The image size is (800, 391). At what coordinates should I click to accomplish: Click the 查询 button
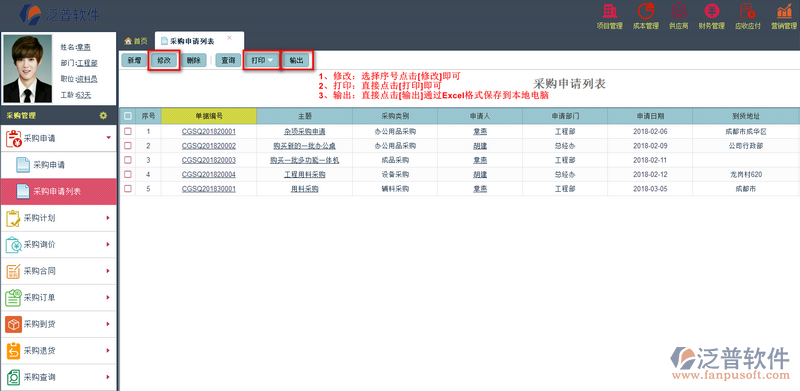(x=228, y=60)
